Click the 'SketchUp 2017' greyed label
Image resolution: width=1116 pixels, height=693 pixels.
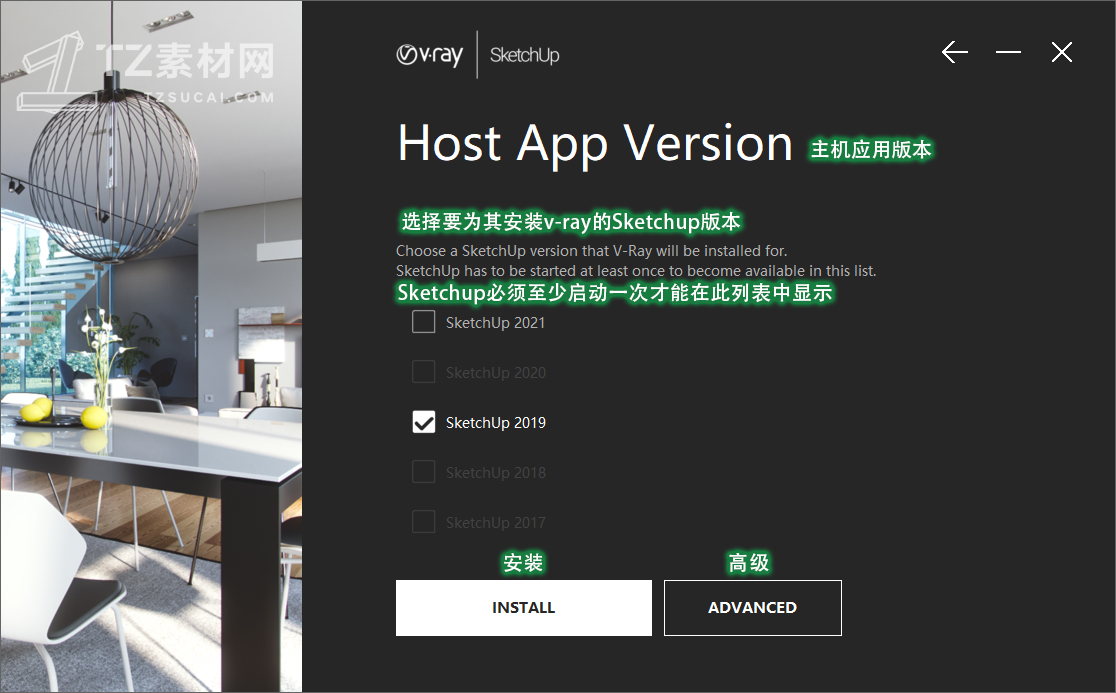pyautogui.click(x=495, y=523)
